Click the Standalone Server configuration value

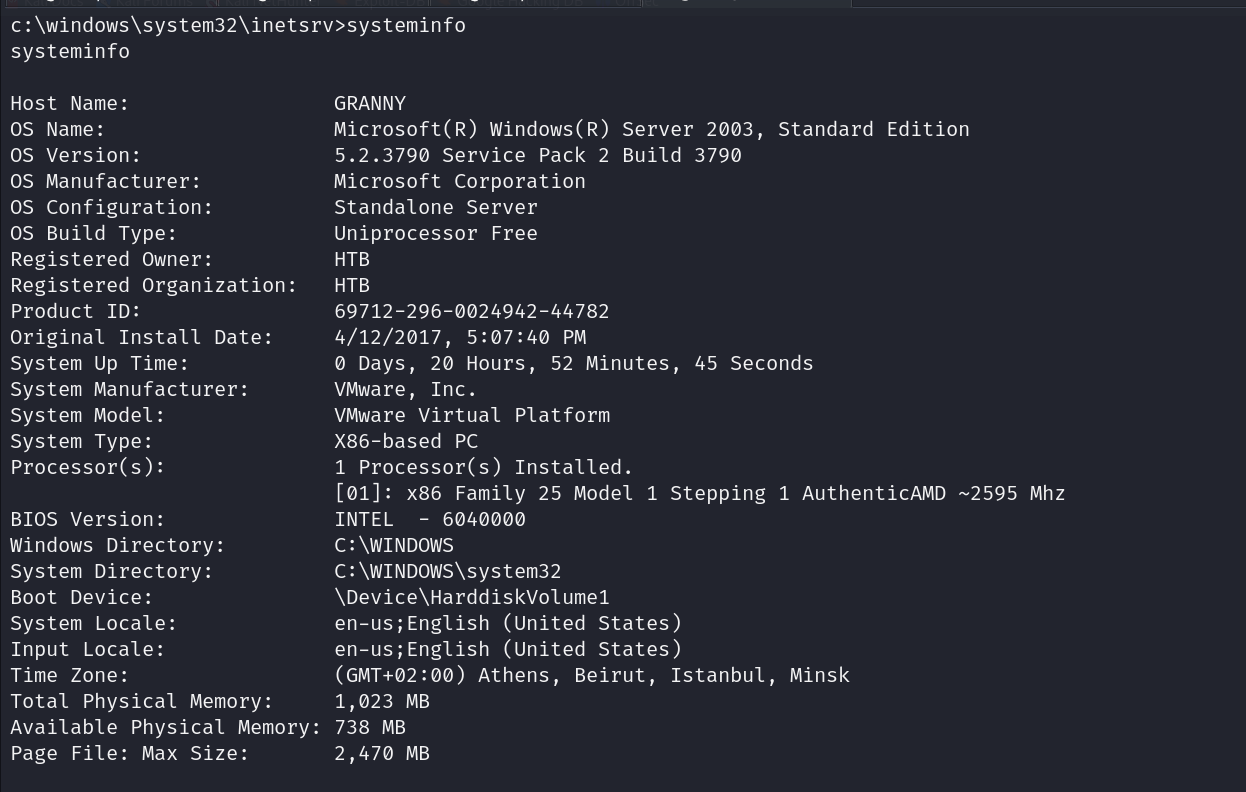[x=435, y=207]
